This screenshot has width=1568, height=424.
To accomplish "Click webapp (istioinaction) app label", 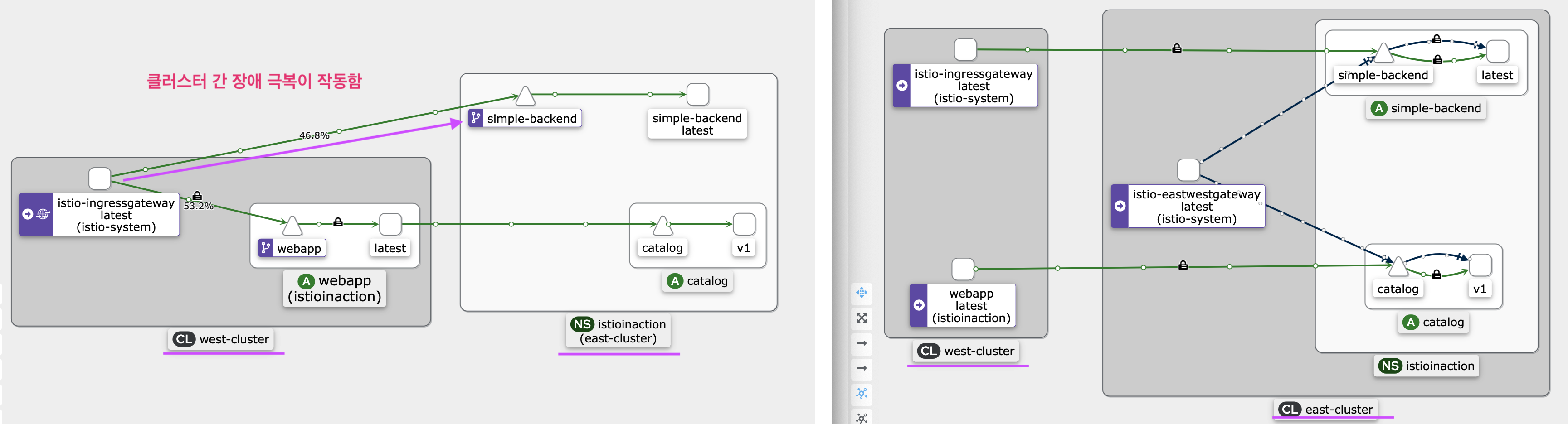I will pos(334,289).
